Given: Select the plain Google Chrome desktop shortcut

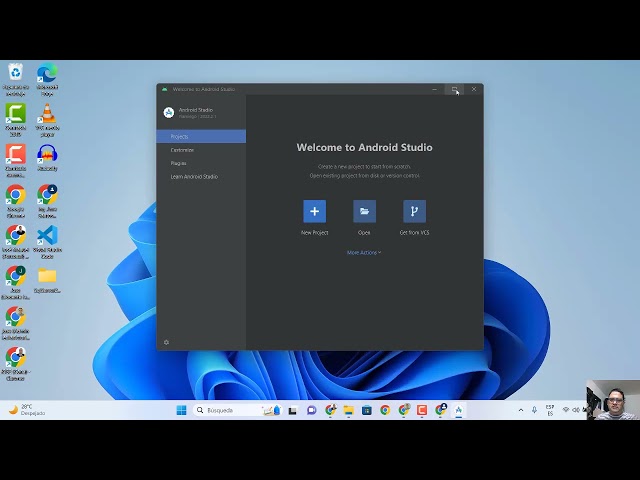Looking at the screenshot, I should (16, 201).
